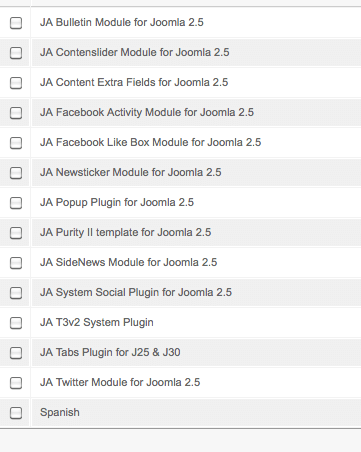Check the JA Facebook Like Box checkbox
Image resolution: width=361 pixels, height=452 pixels.
click(16, 143)
